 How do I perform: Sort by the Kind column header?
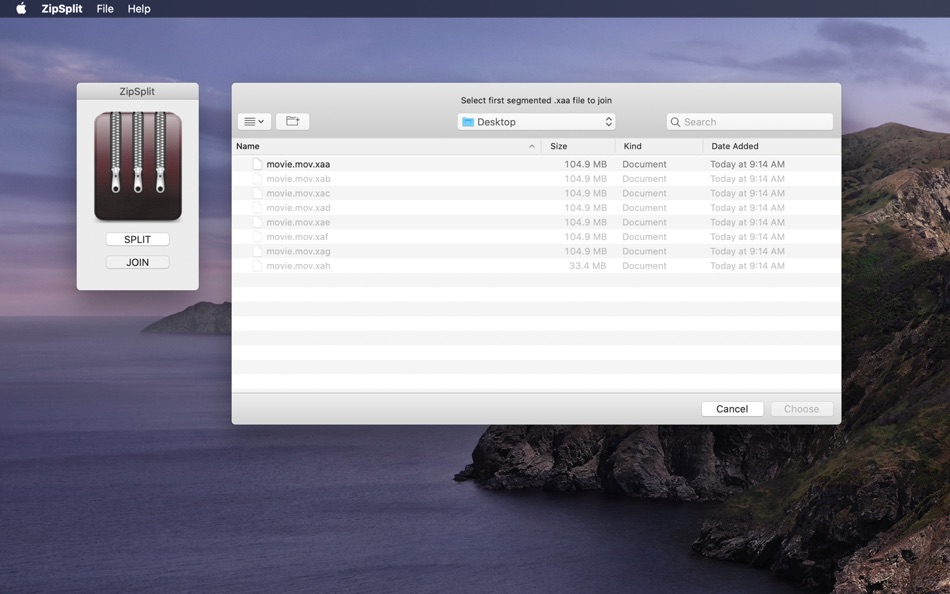(x=659, y=146)
